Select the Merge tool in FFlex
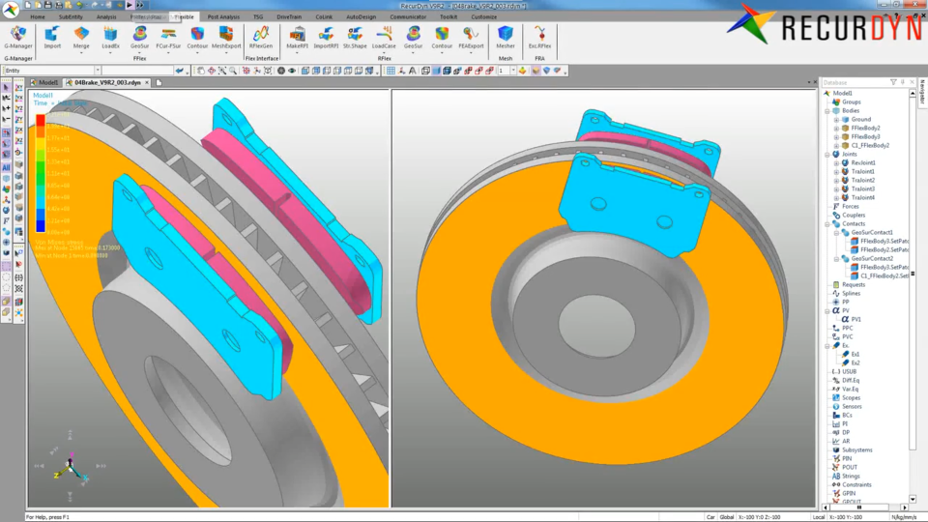928x522 pixels. pos(81,37)
